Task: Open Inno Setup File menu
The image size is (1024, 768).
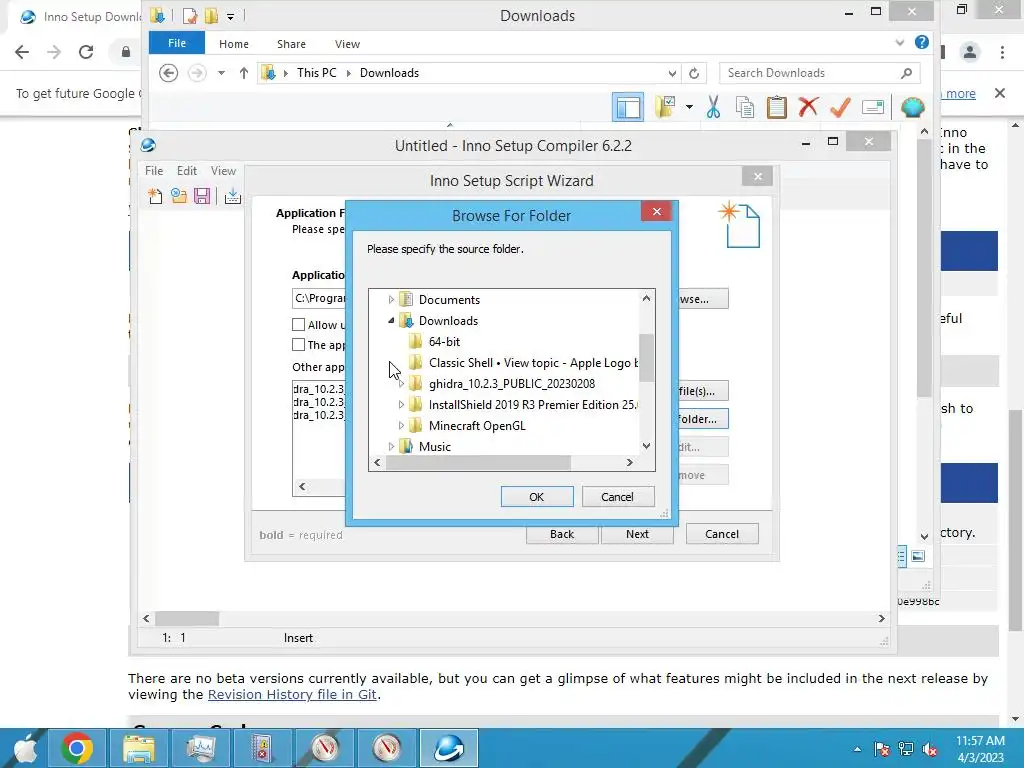Action: [x=154, y=170]
